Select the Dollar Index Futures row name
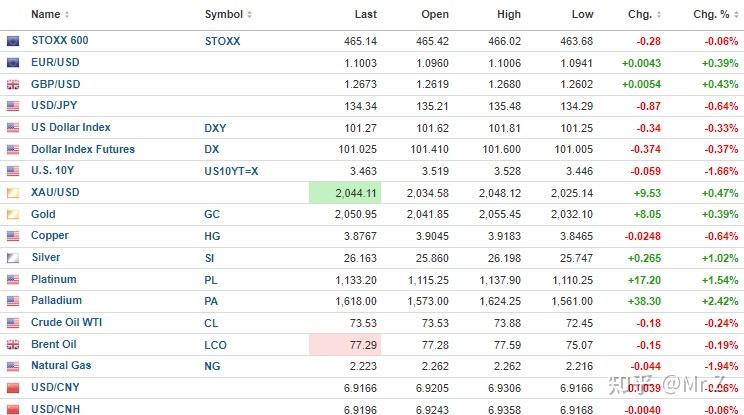Viewport: 744px width, 415px height. click(x=83, y=149)
